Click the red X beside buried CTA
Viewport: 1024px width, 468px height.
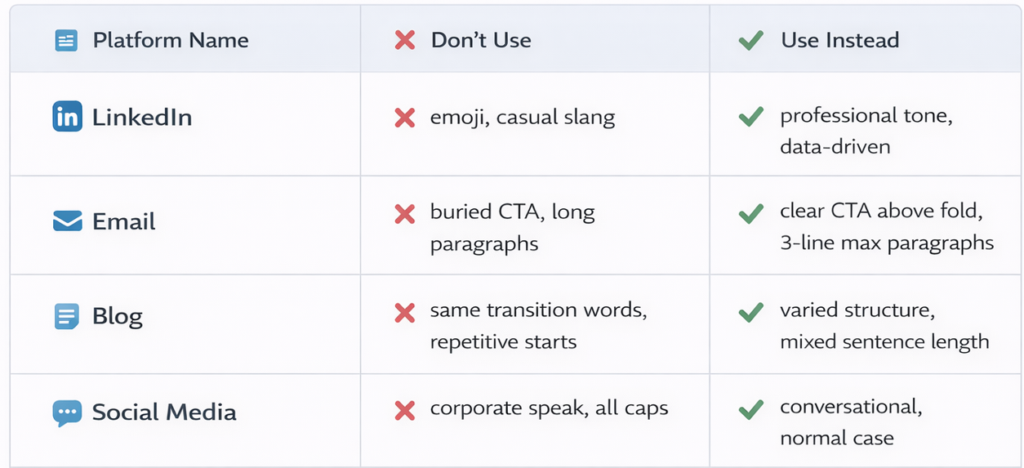click(404, 213)
